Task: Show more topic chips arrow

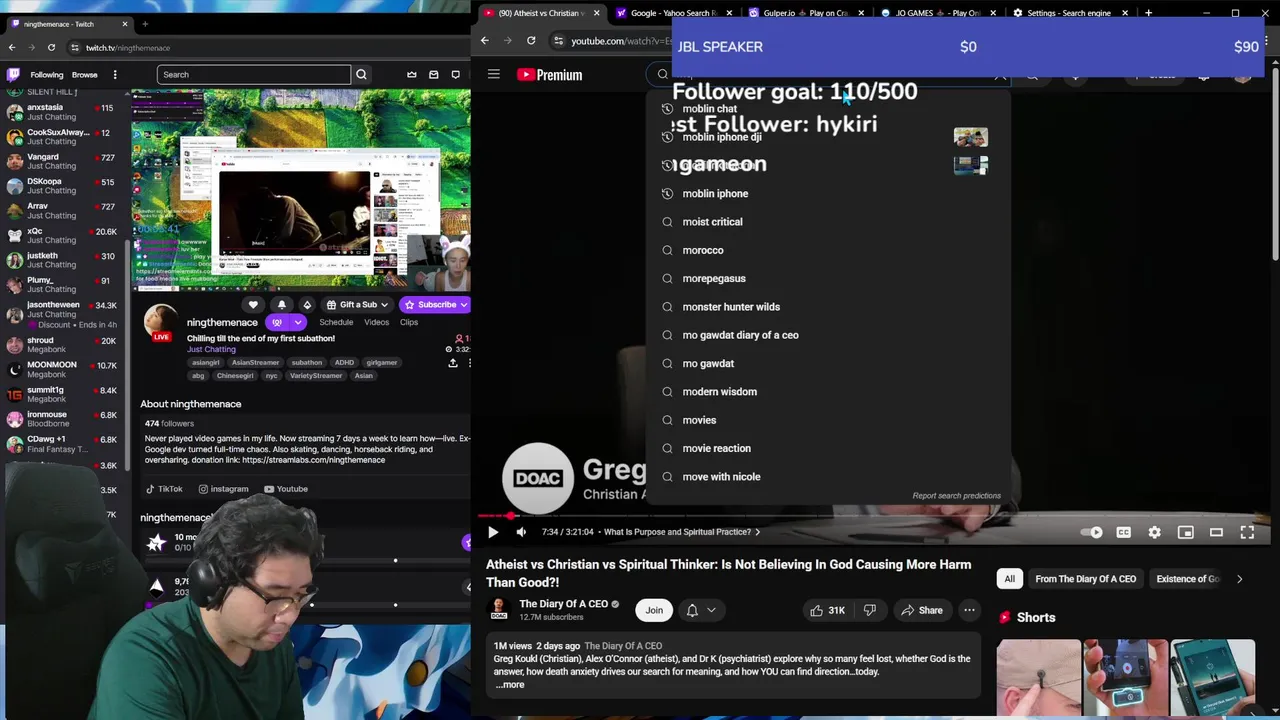Action: [1239, 579]
